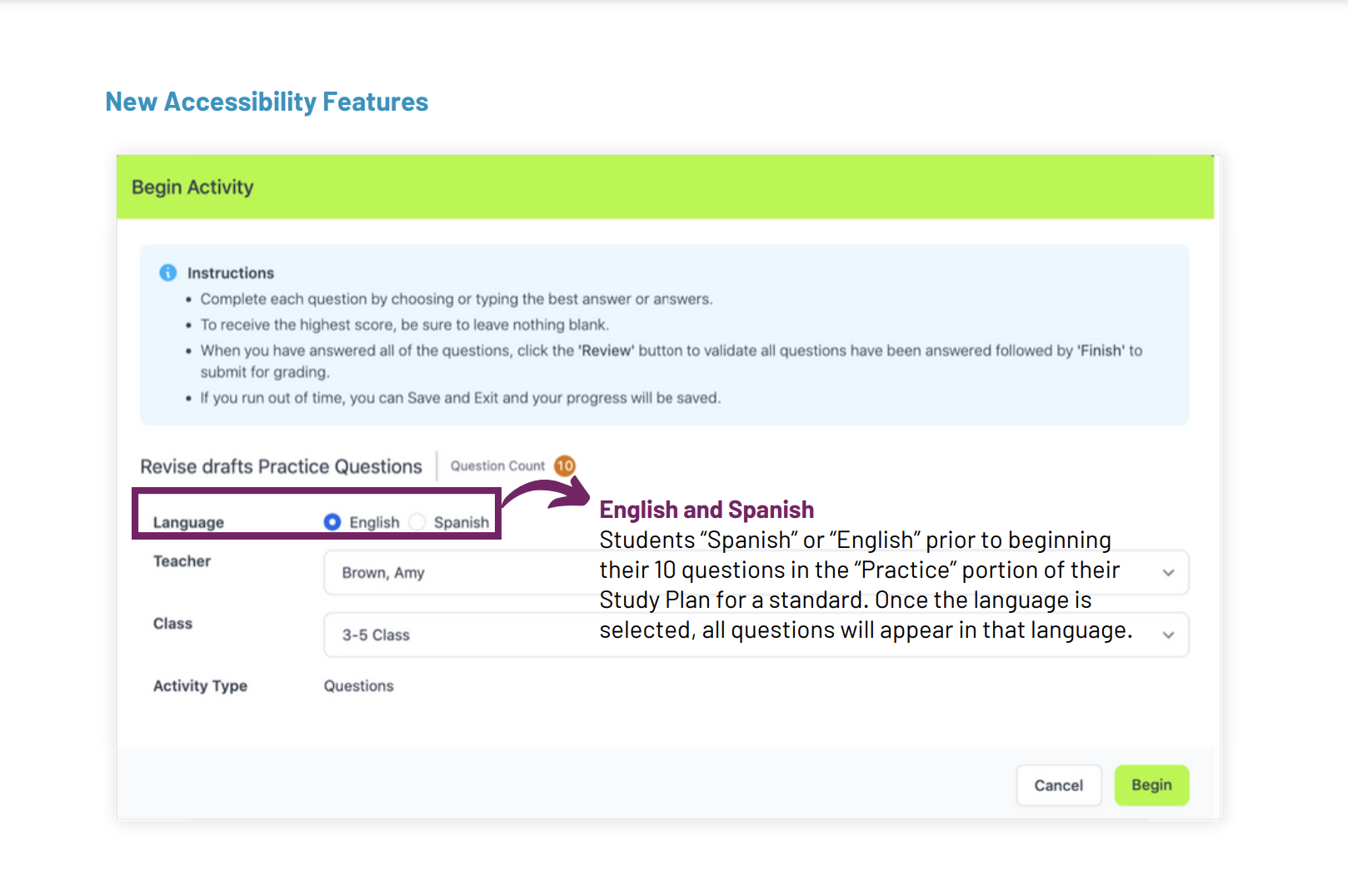Select the Spanish language radio button

(x=418, y=522)
